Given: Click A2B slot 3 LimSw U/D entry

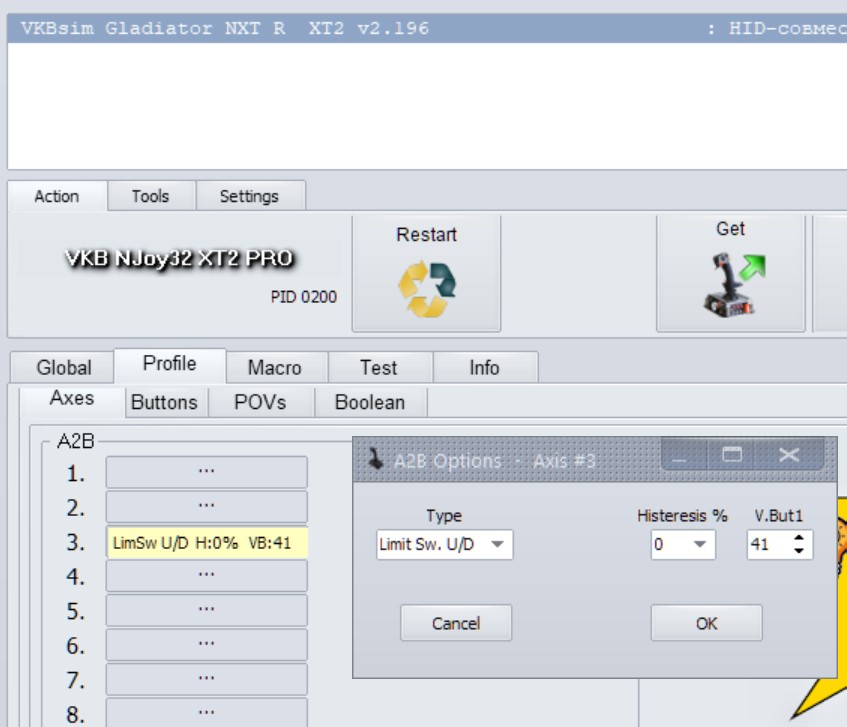Looking at the screenshot, I should (x=207, y=542).
